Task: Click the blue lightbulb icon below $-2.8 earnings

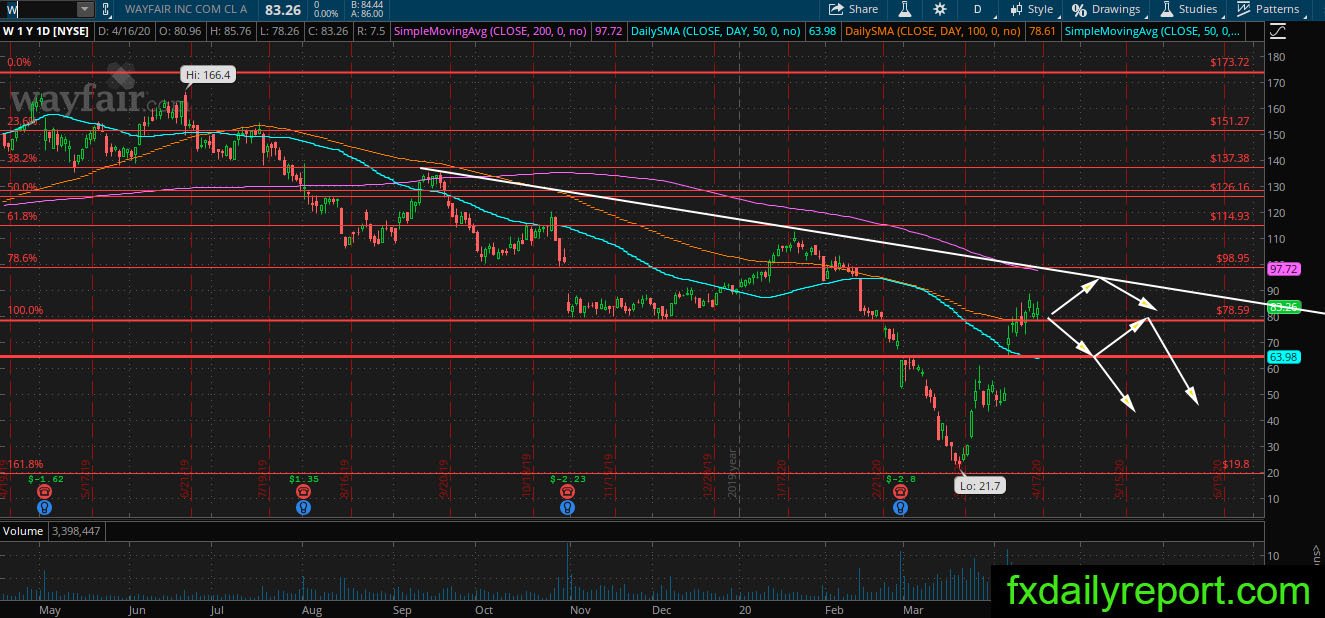Action: click(x=901, y=507)
